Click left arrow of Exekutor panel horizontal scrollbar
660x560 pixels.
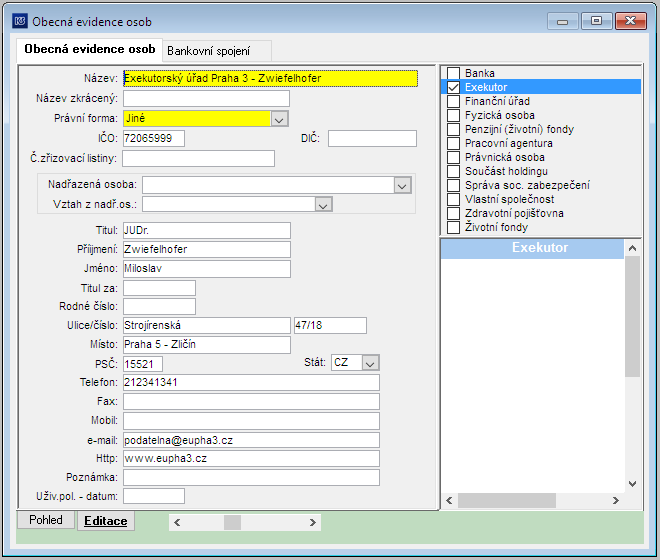(449, 500)
